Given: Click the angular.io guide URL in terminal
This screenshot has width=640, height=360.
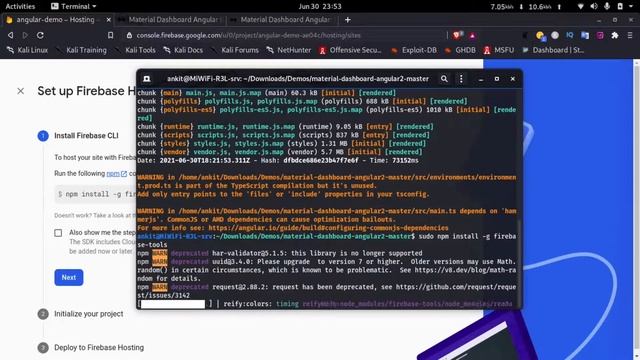Looking at the screenshot, I should [328, 228].
